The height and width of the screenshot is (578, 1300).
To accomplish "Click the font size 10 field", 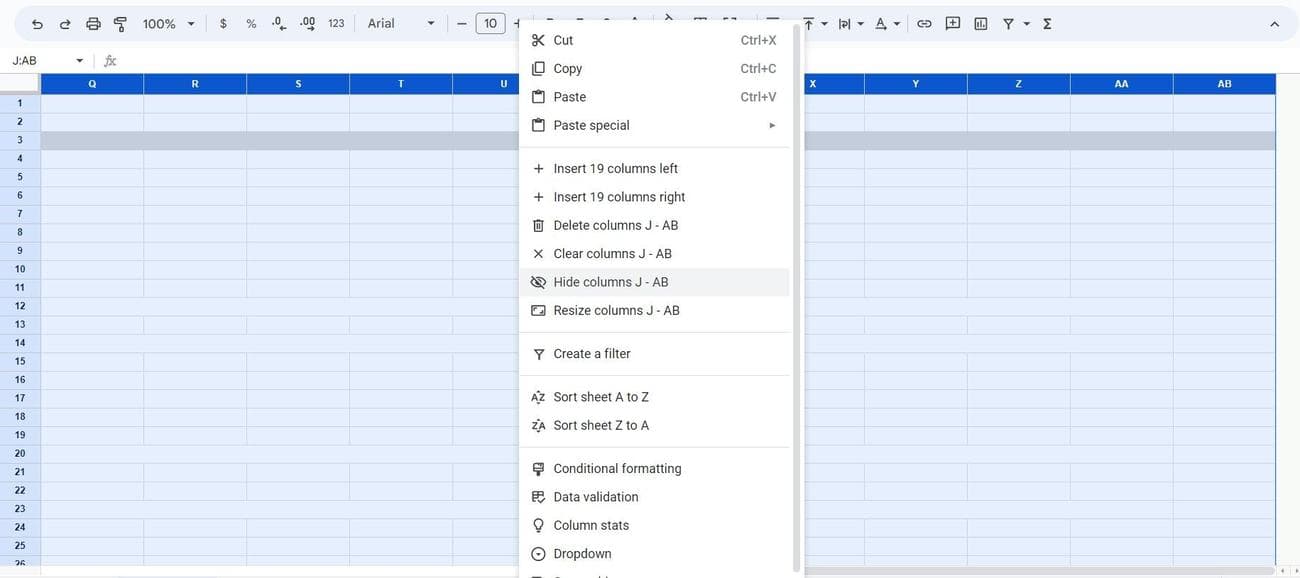I will tap(490, 23).
